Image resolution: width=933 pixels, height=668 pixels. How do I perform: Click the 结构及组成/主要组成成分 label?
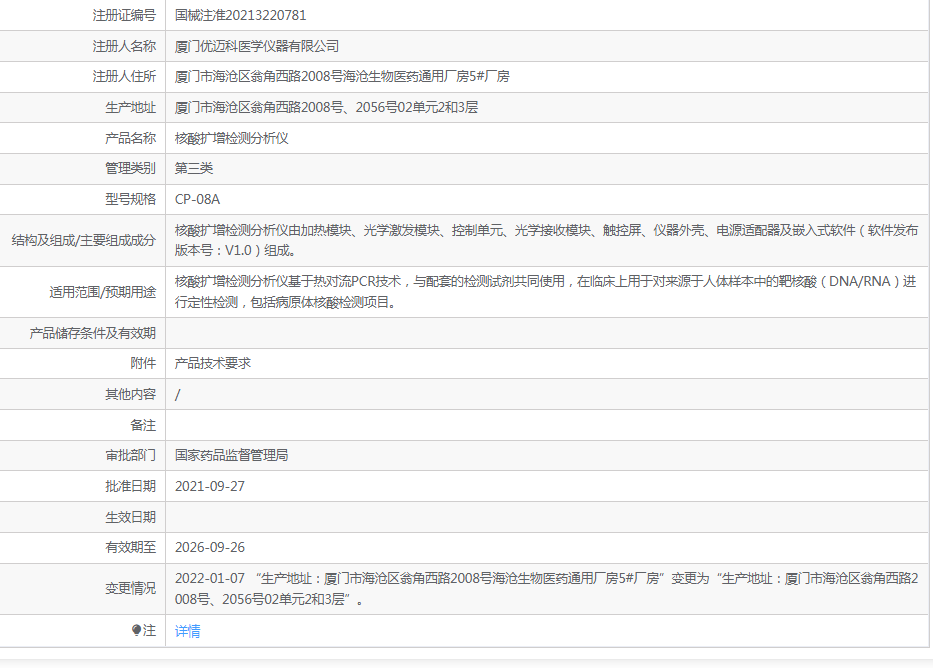84,240
